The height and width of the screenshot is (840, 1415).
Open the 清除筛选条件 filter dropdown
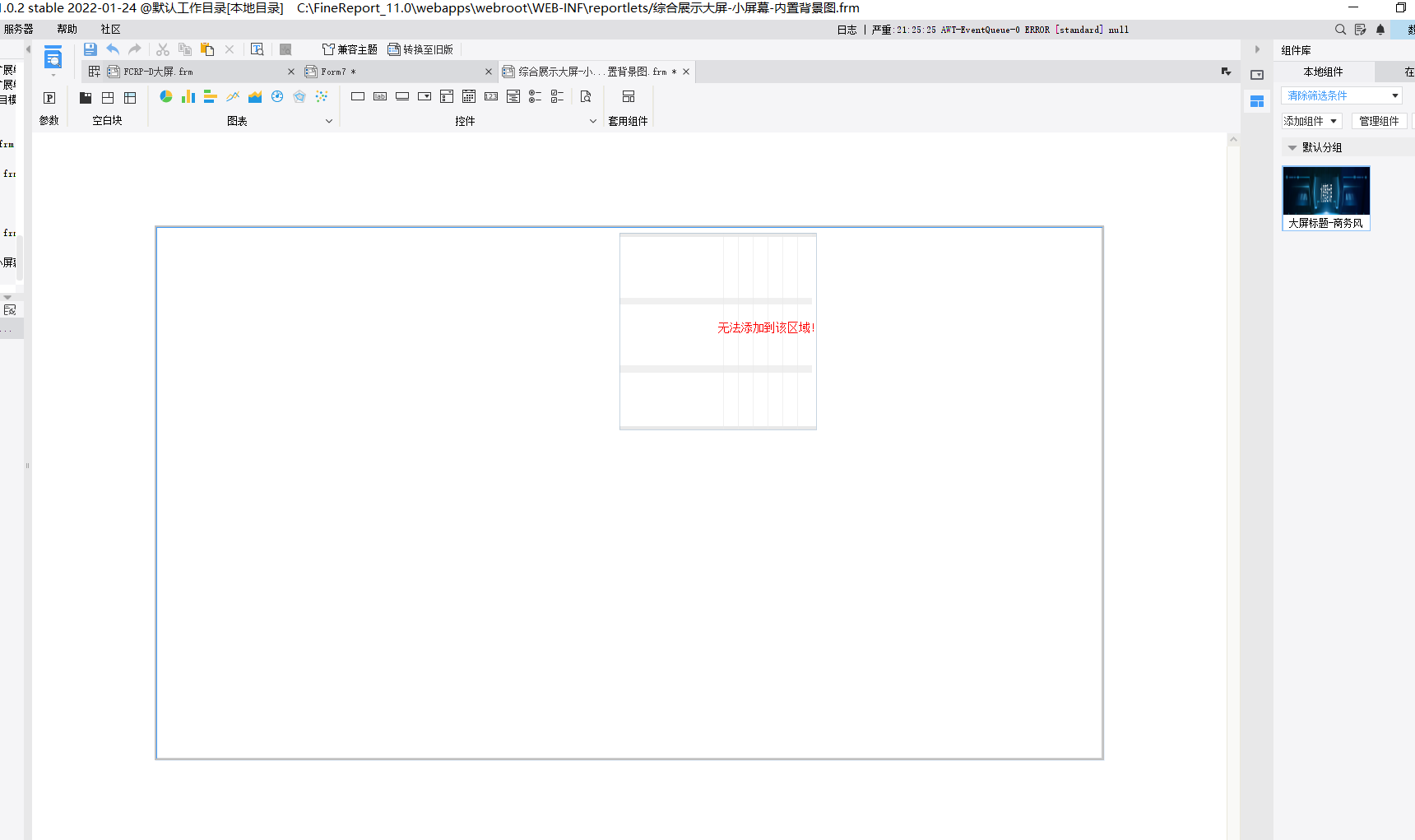[1342, 96]
